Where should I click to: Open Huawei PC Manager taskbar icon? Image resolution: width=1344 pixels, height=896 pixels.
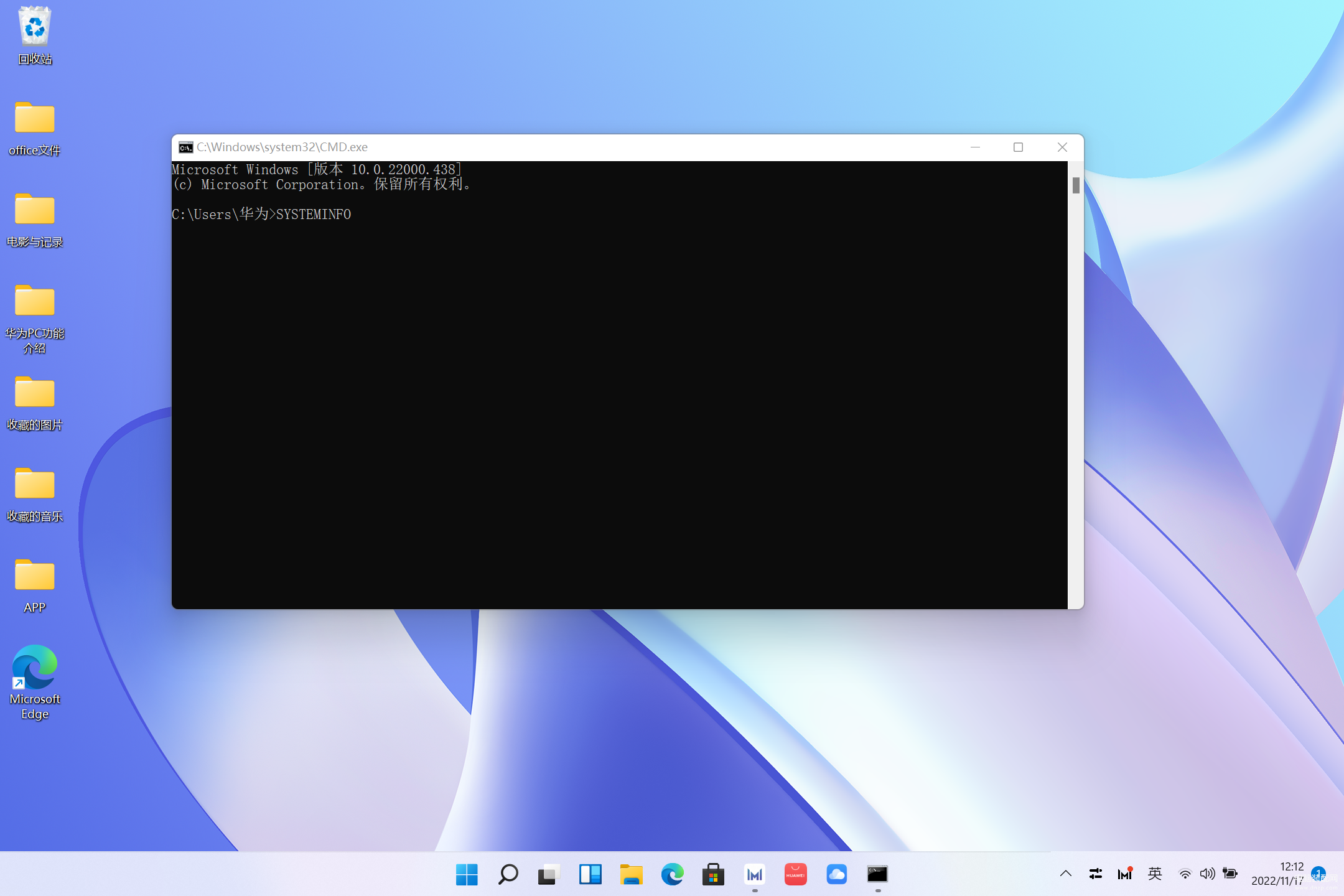tap(754, 874)
